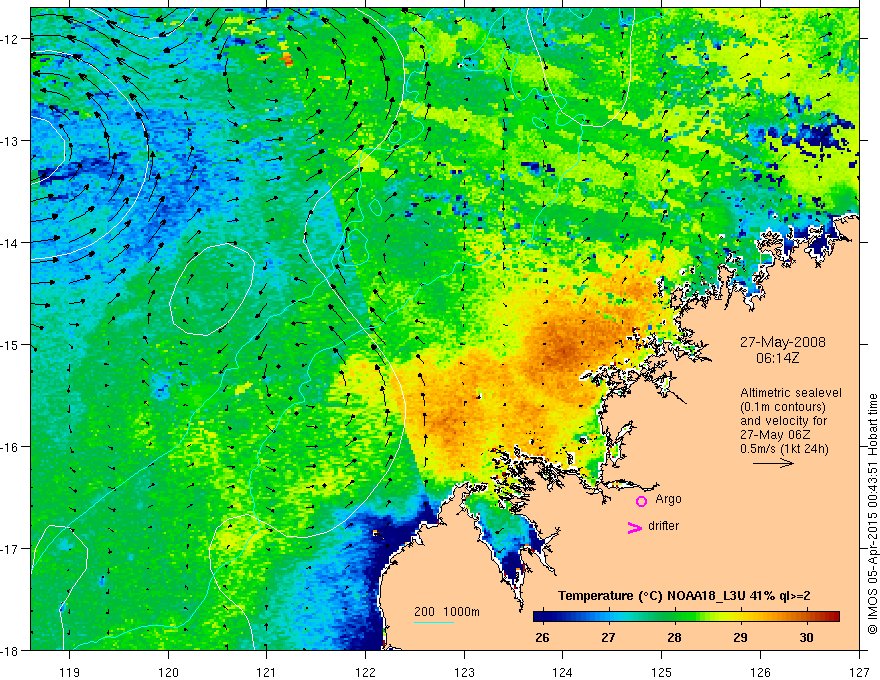Click the longitude label 123
Viewport: 880px width, 680px height.
click(x=464, y=673)
